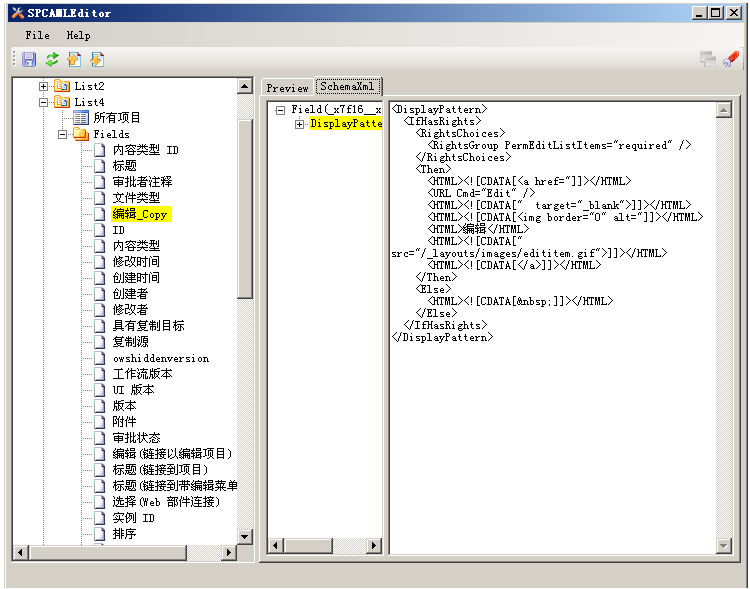Image resolution: width=750 pixels, height=589 pixels.
Task: Select the 标题(链接到项目) field
Action: pyautogui.click(x=160, y=470)
